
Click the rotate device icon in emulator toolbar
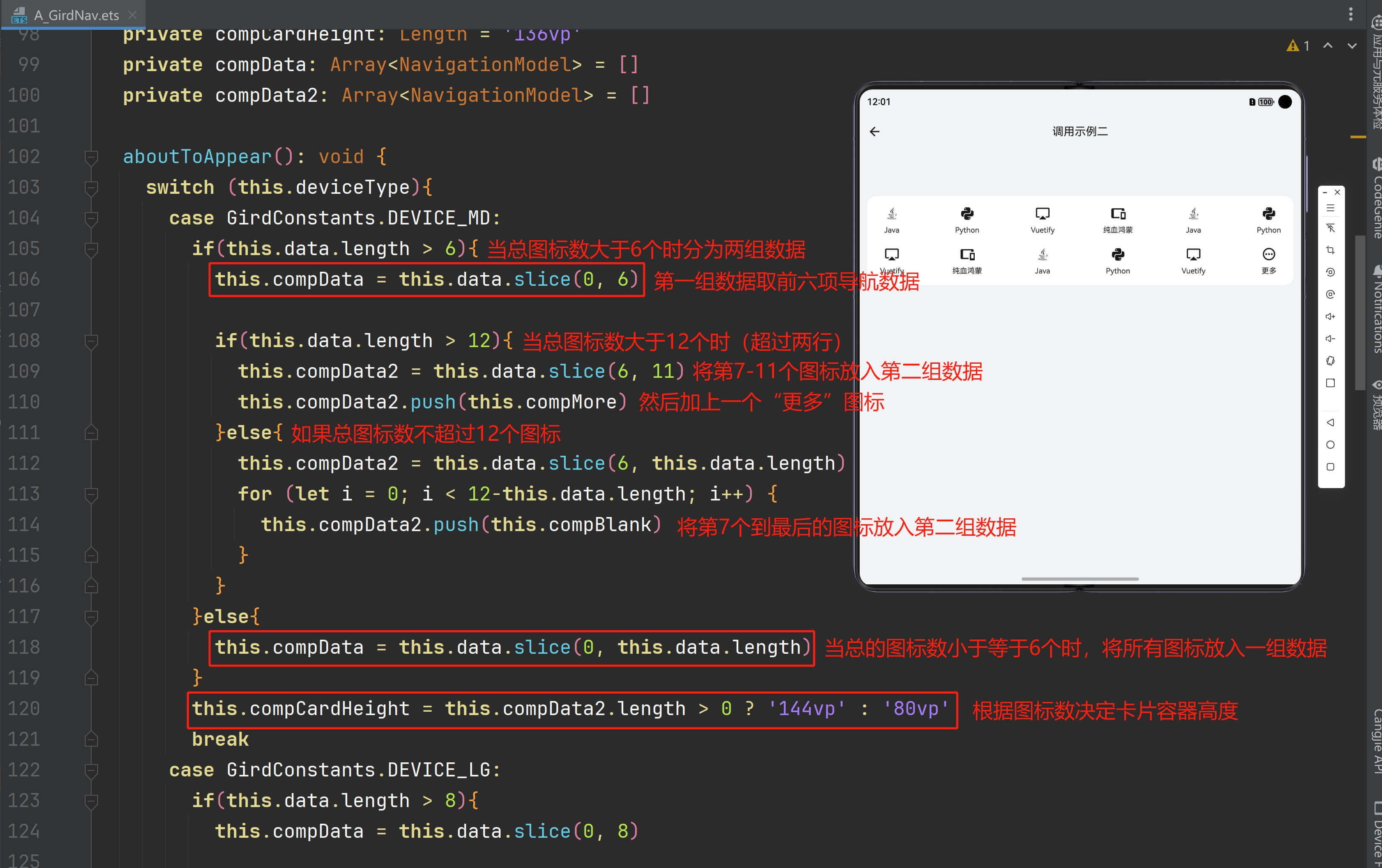tap(1330, 361)
